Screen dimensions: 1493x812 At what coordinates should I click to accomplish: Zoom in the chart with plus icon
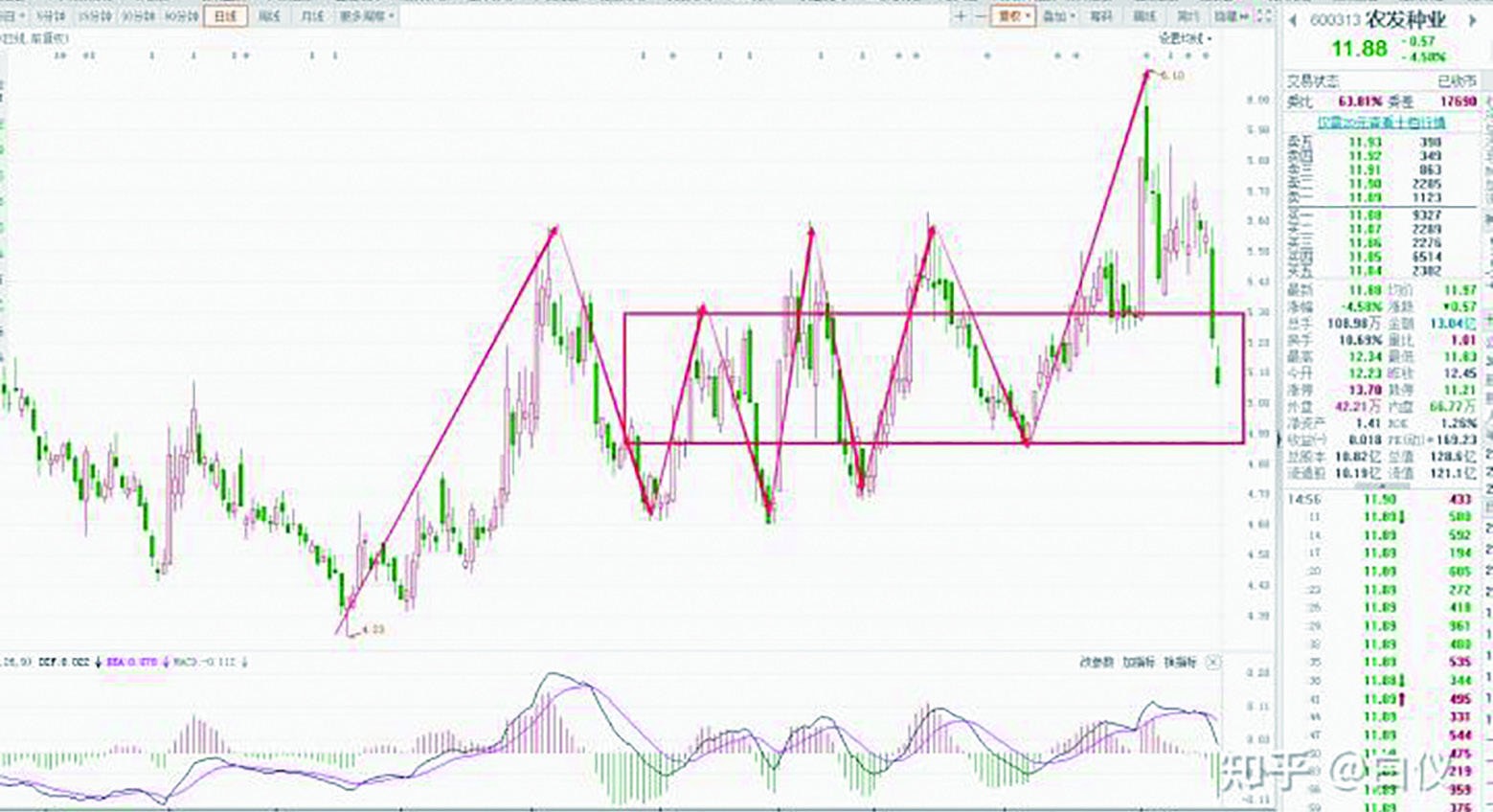(x=961, y=16)
